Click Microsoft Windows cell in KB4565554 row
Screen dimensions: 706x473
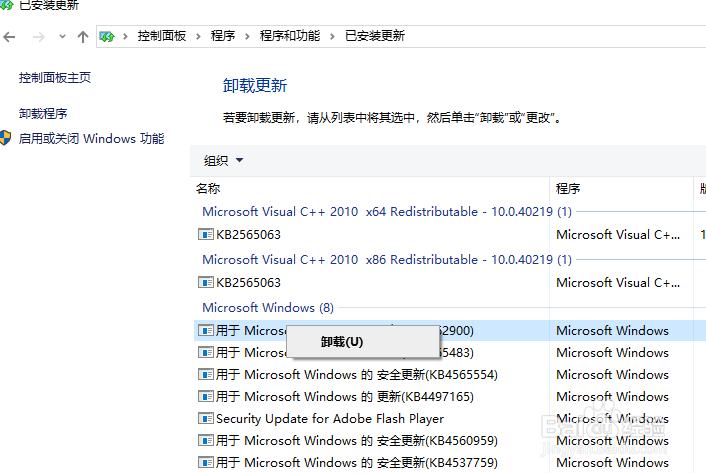[x=612, y=374]
